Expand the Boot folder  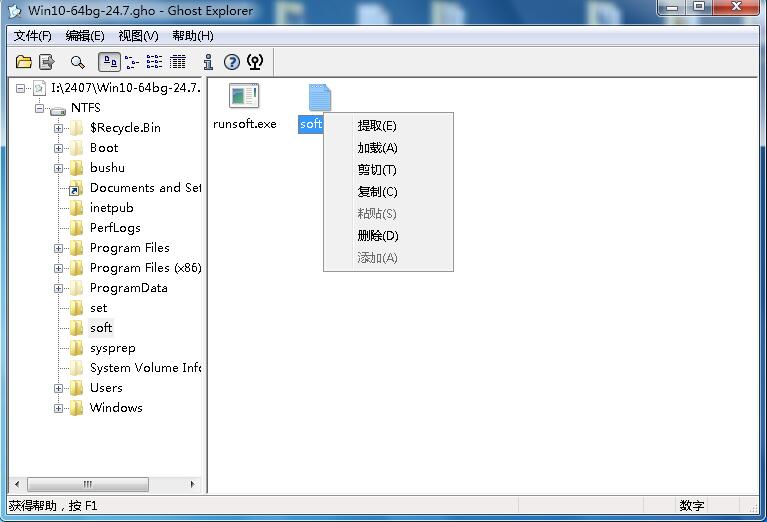coord(58,148)
